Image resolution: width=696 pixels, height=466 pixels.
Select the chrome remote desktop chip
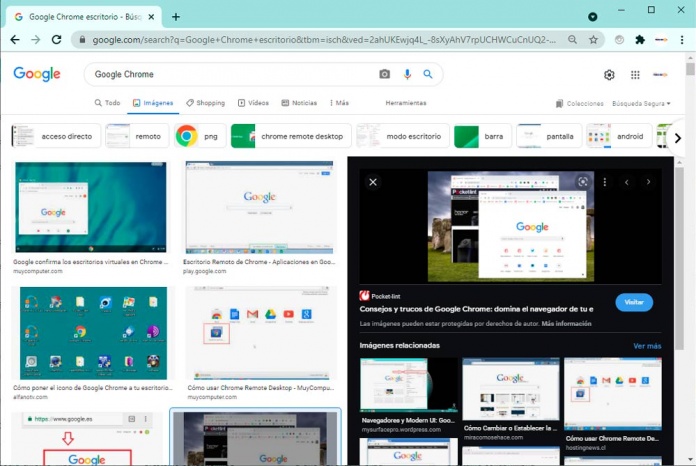[x=291, y=136]
